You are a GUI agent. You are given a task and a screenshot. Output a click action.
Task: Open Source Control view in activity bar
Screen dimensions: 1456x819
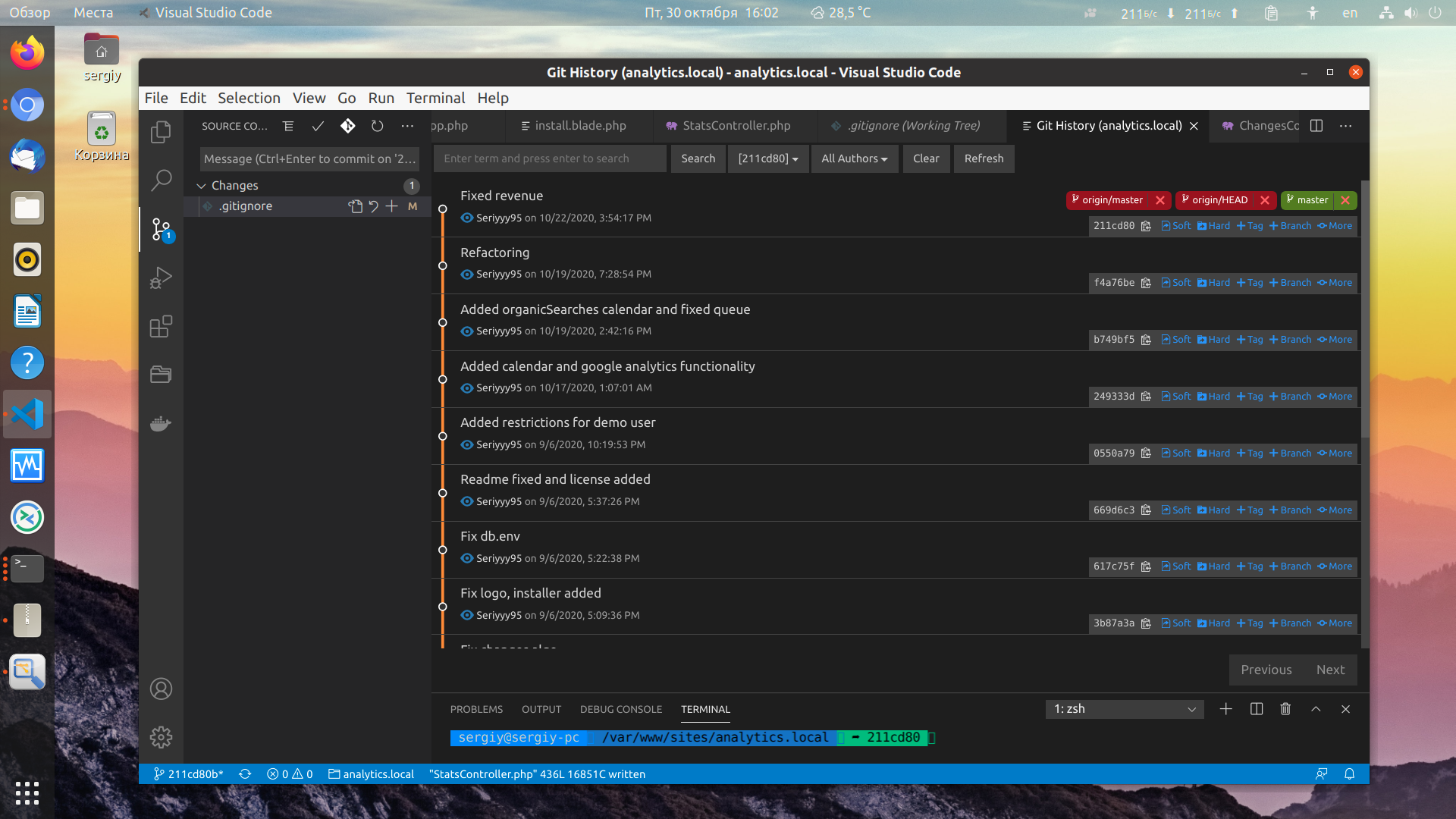coord(161,229)
